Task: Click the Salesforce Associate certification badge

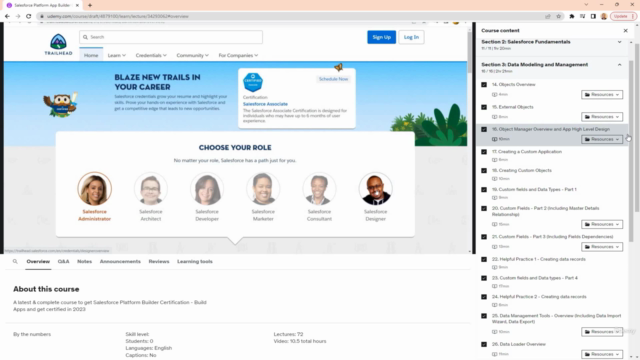Action: click(253, 82)
